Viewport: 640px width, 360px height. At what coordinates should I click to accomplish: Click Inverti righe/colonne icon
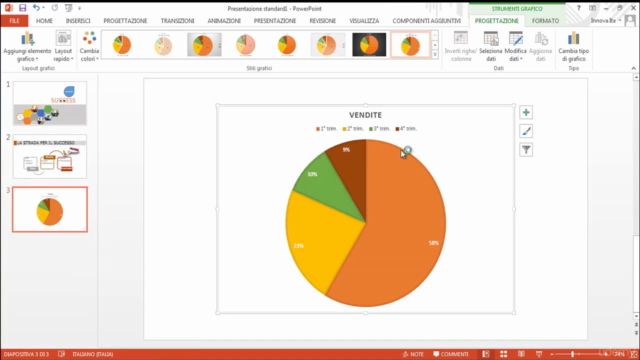pyautogui.click(x=461, y=47)
